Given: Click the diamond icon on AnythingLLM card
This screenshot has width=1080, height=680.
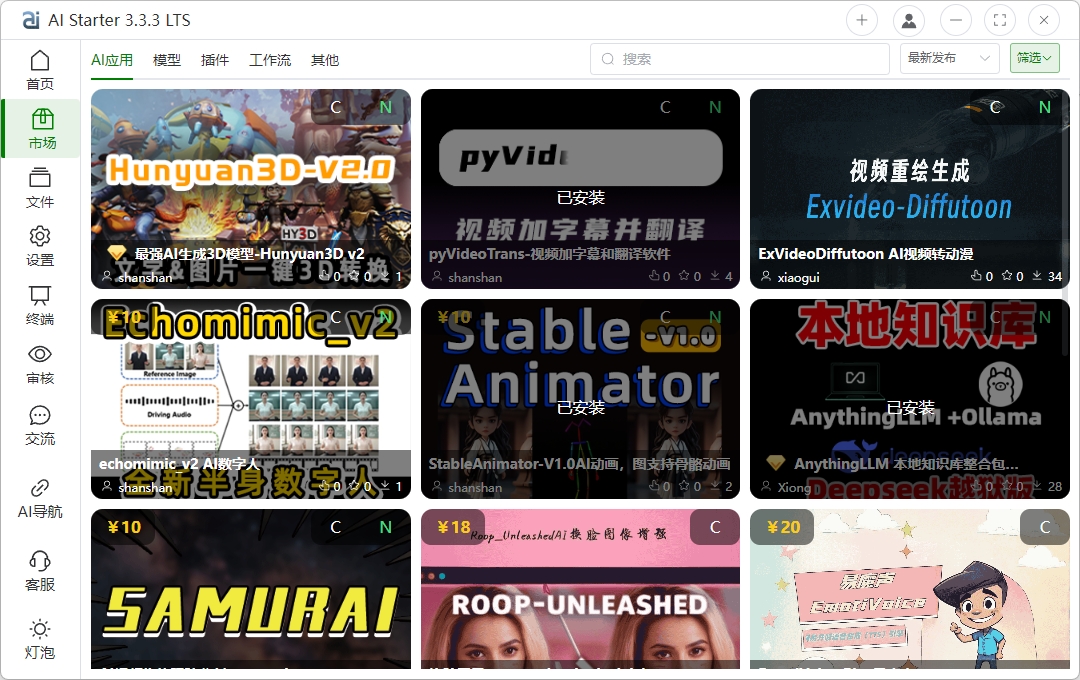Looking at the screenshot, I should point(776,463).
